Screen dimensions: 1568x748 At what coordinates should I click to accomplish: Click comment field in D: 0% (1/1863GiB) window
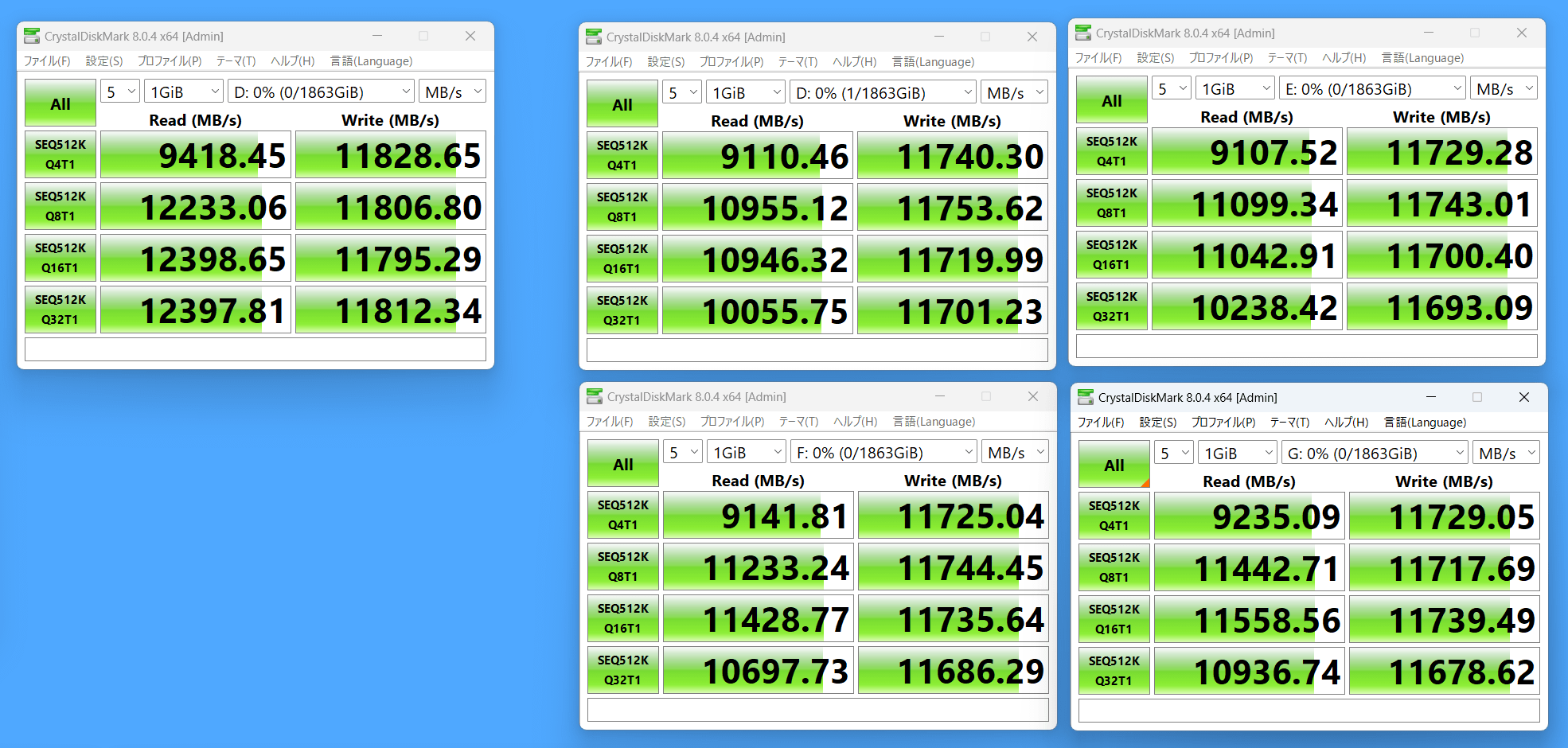[x=817, y=350]
